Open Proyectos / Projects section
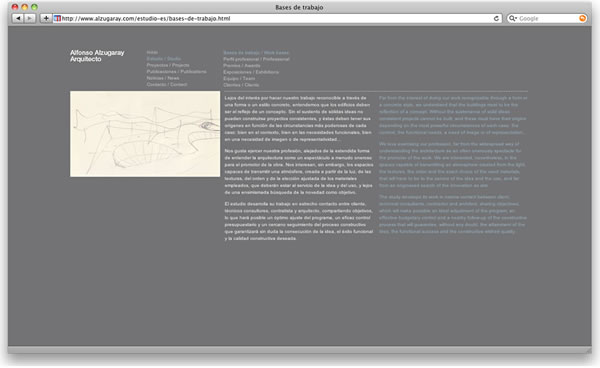Screen dimensions: 600x368 [x=168, y=65]
